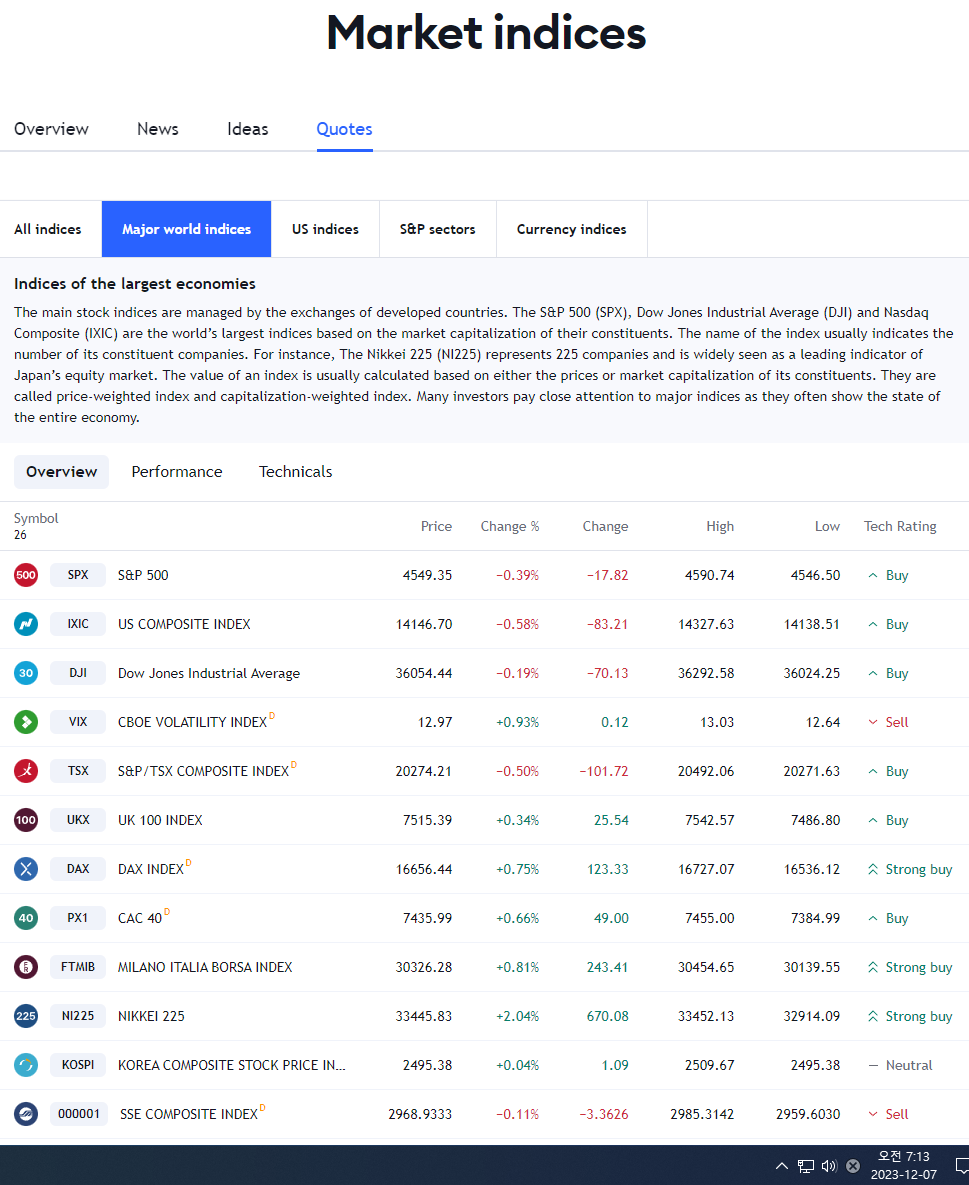The height and width of the screenshot is (1185, 969).
Task: Switch table to Technicals view
Action: (x=296, y=472)
